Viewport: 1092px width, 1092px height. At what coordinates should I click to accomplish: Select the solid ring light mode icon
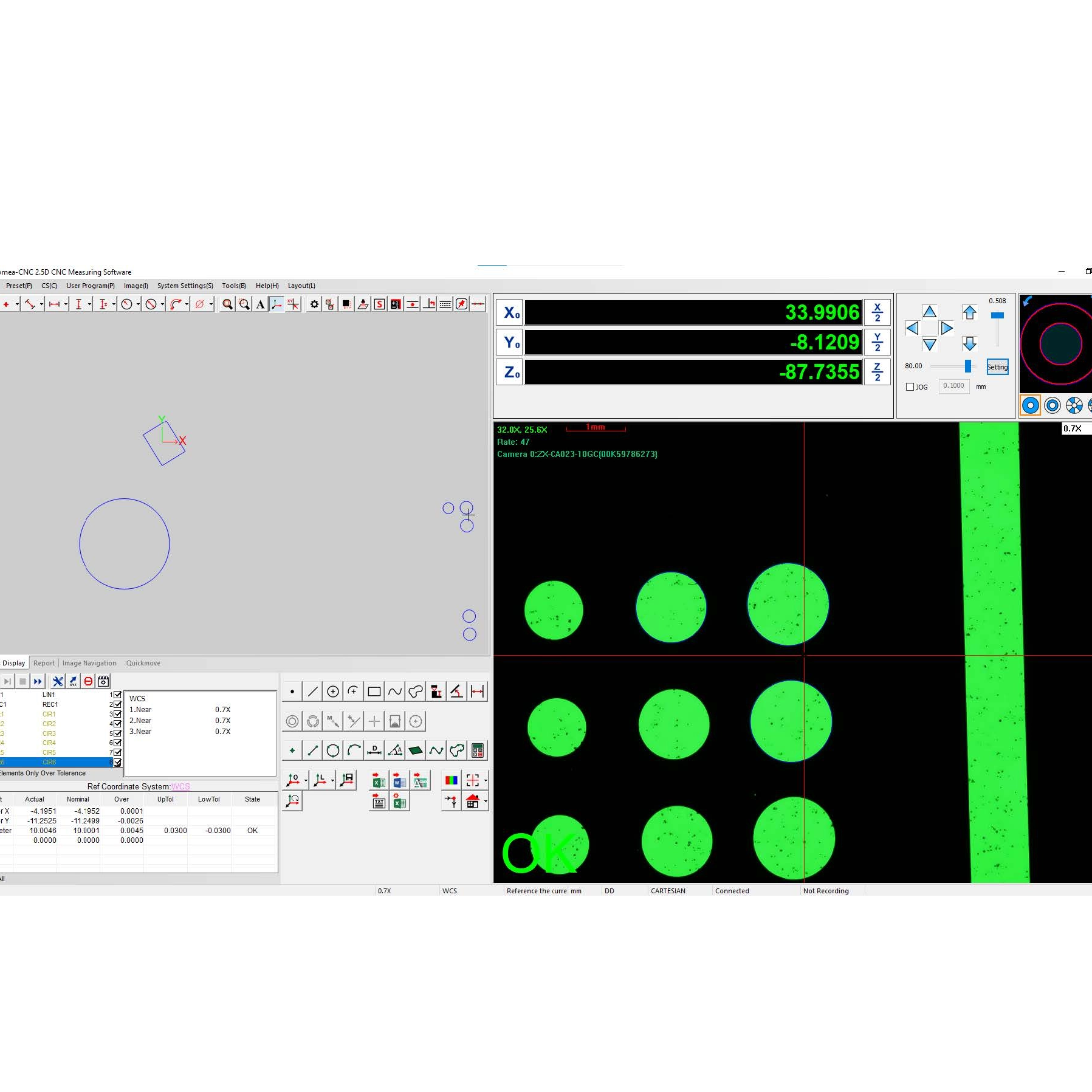coord(1030,406)
